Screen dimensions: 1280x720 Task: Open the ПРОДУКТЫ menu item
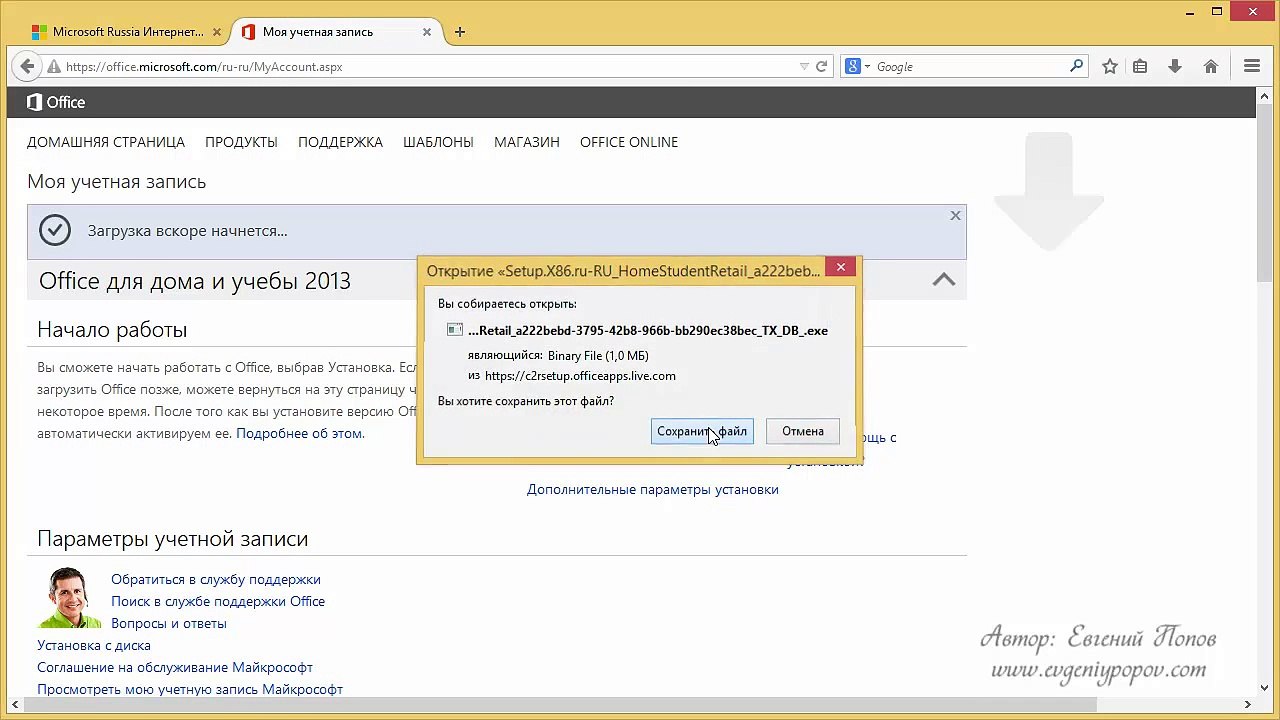point(241,142)
